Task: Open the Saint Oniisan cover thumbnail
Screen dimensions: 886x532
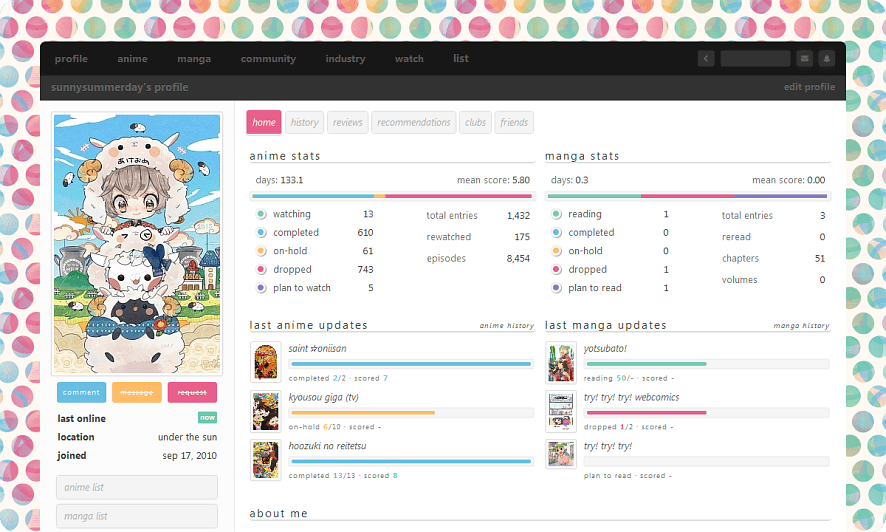Action: point(265,362)
